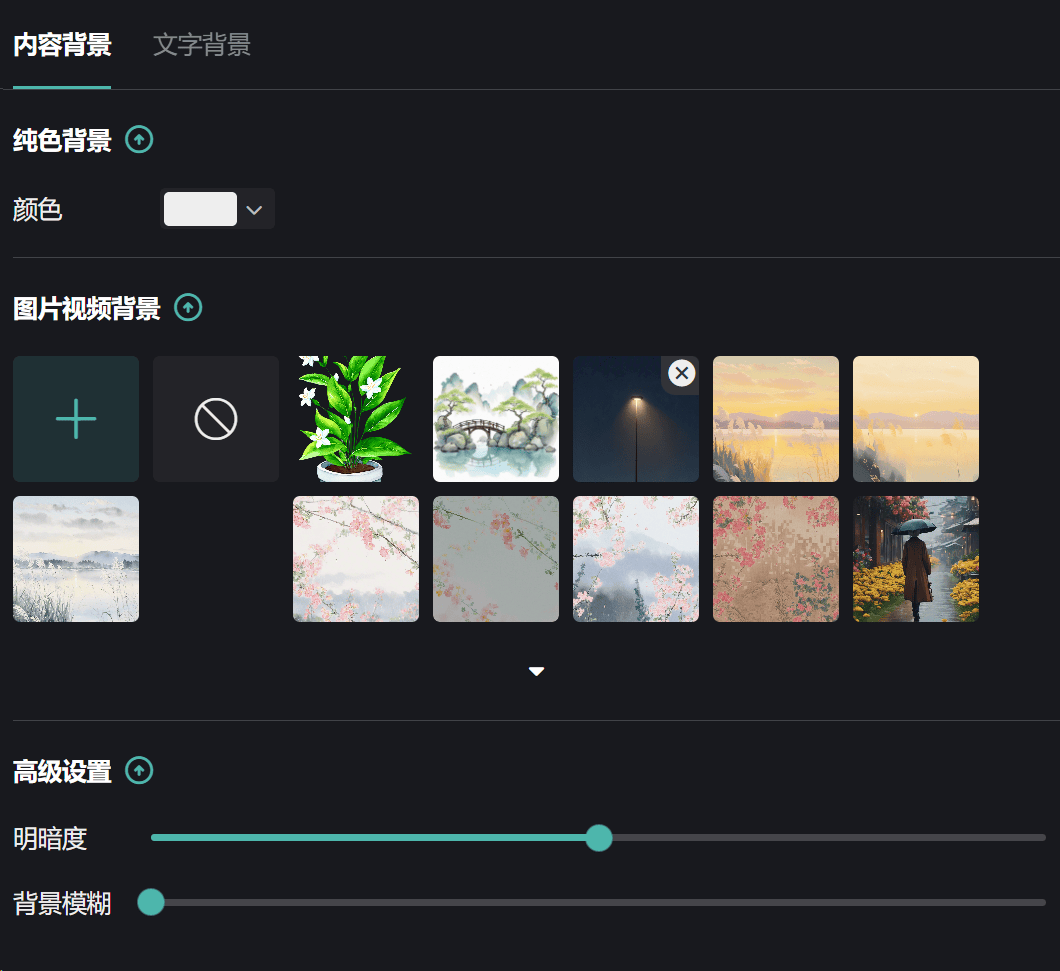
Task: Select the no-background prohibited icon
Action: point(216,419)
